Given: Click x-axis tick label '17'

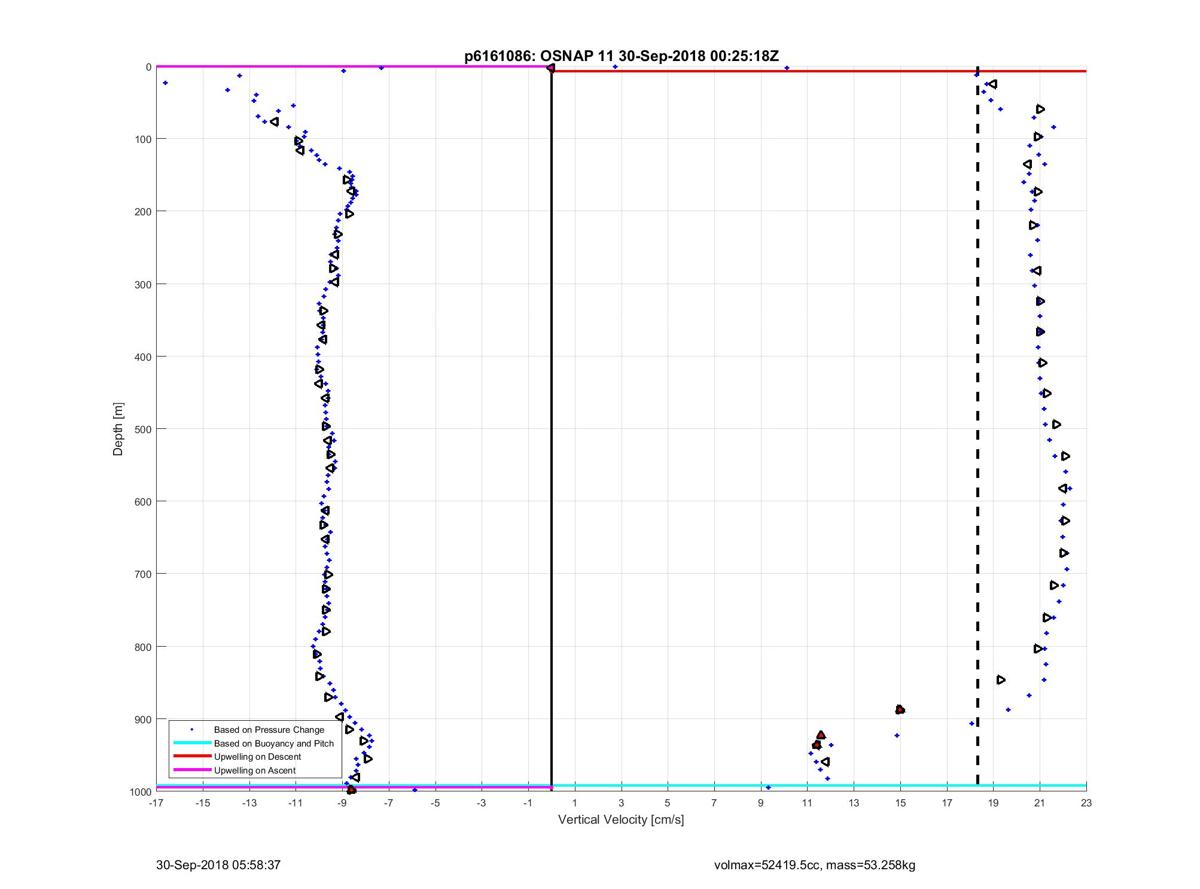Looking at the screenshot, I should [x=947, y=802].
